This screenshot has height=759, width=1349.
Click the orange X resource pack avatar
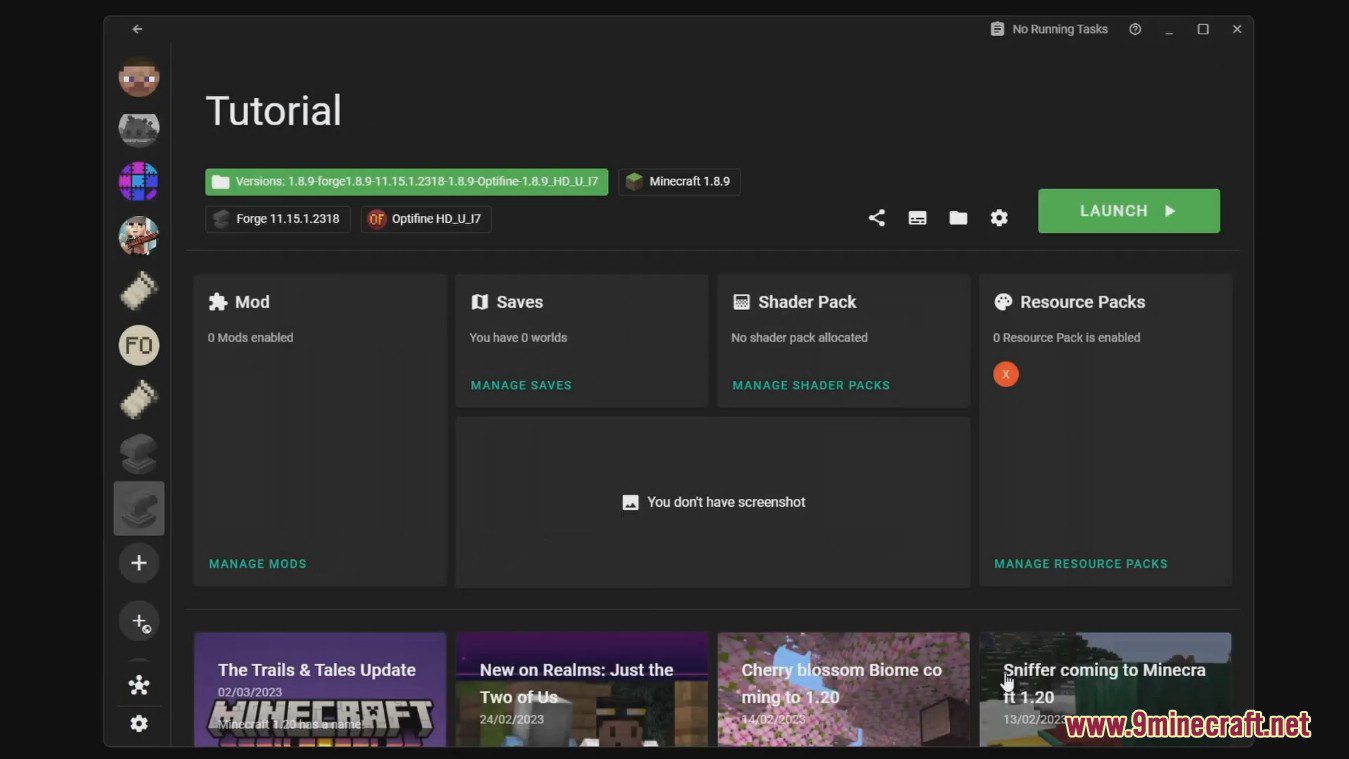[x=1005, y=373]
